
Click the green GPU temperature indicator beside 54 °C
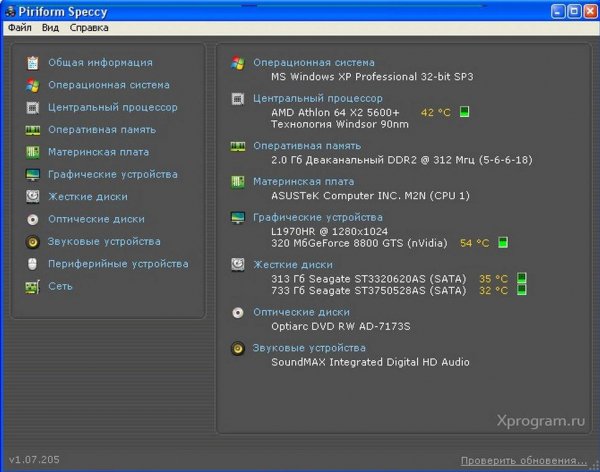tap(503, 242)
